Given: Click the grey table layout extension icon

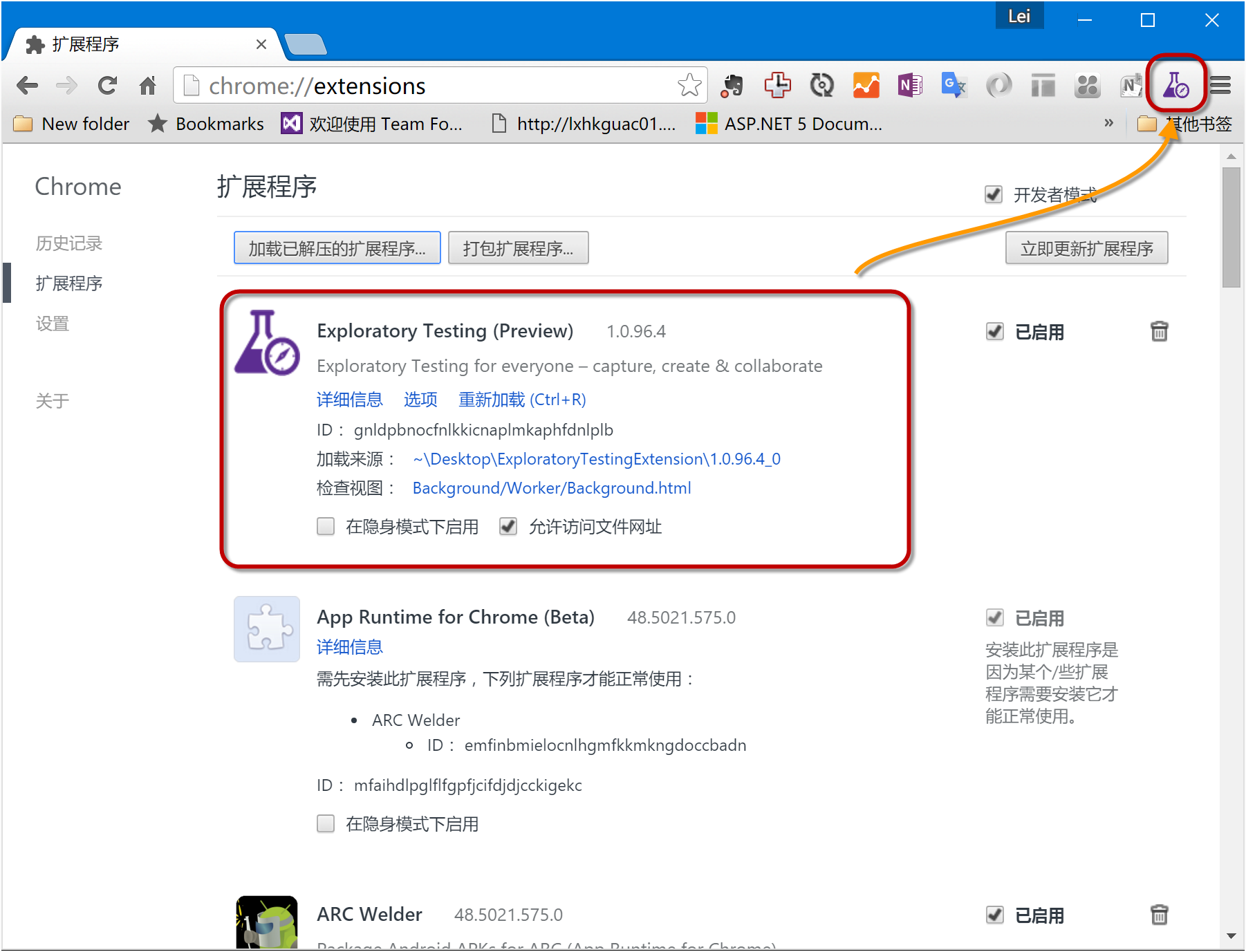Looking at the screenshot, I should click(x=1043, y=86).
